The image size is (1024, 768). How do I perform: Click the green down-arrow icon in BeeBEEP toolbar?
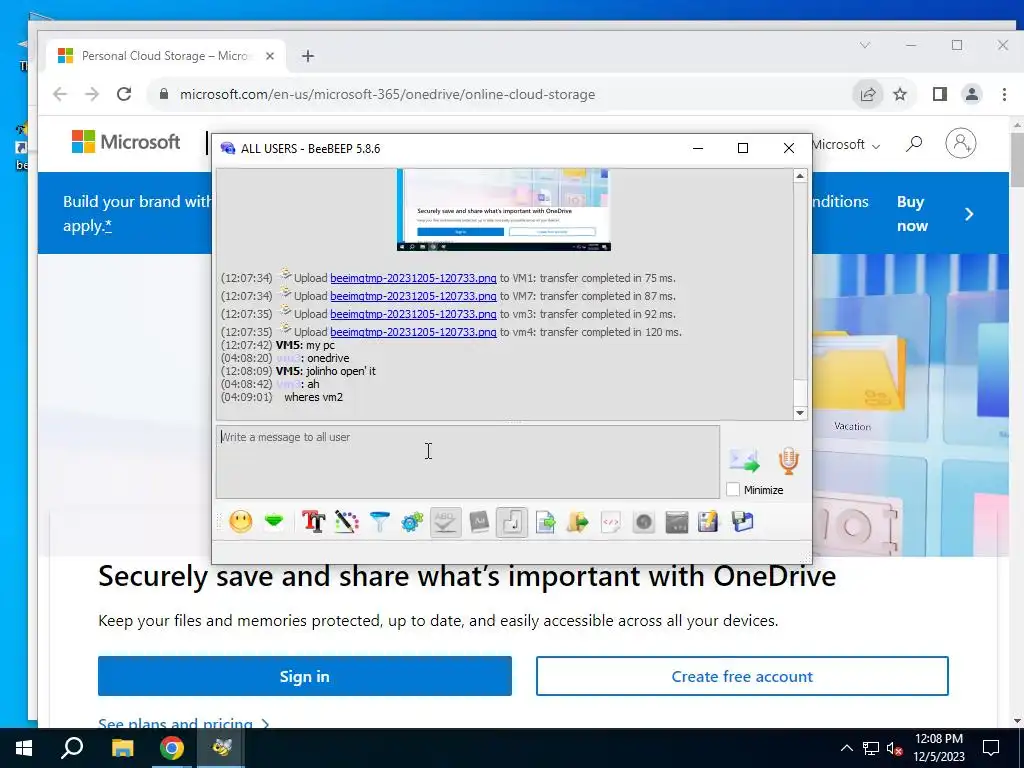(274, 522)
